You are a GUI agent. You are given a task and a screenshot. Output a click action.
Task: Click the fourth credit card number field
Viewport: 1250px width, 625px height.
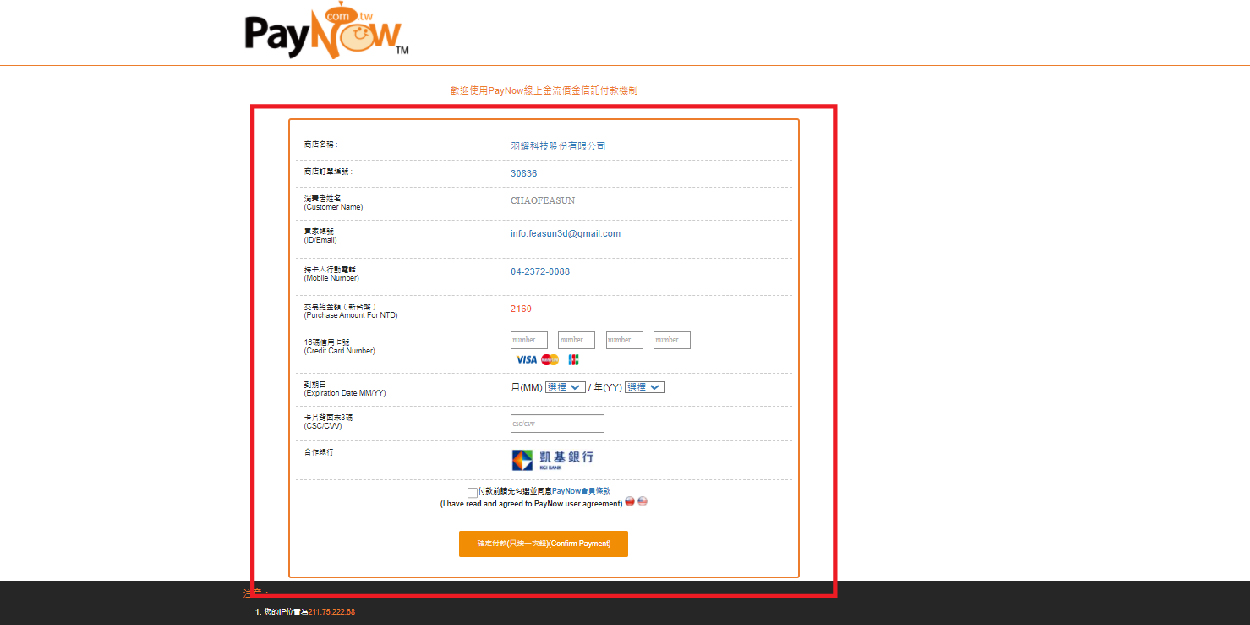point(672,340)
